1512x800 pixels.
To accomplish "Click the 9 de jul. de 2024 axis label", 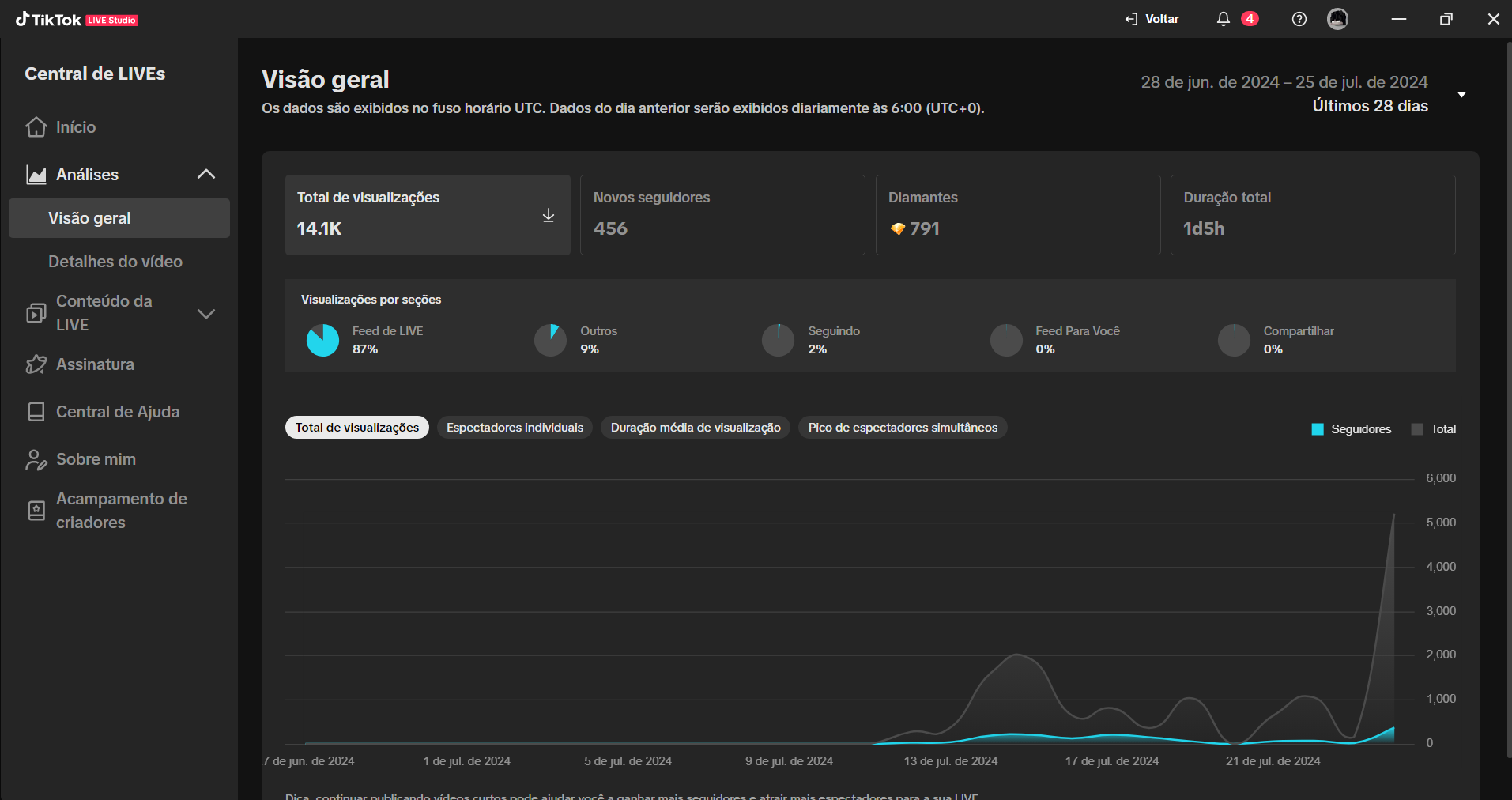I will (789, 761).
